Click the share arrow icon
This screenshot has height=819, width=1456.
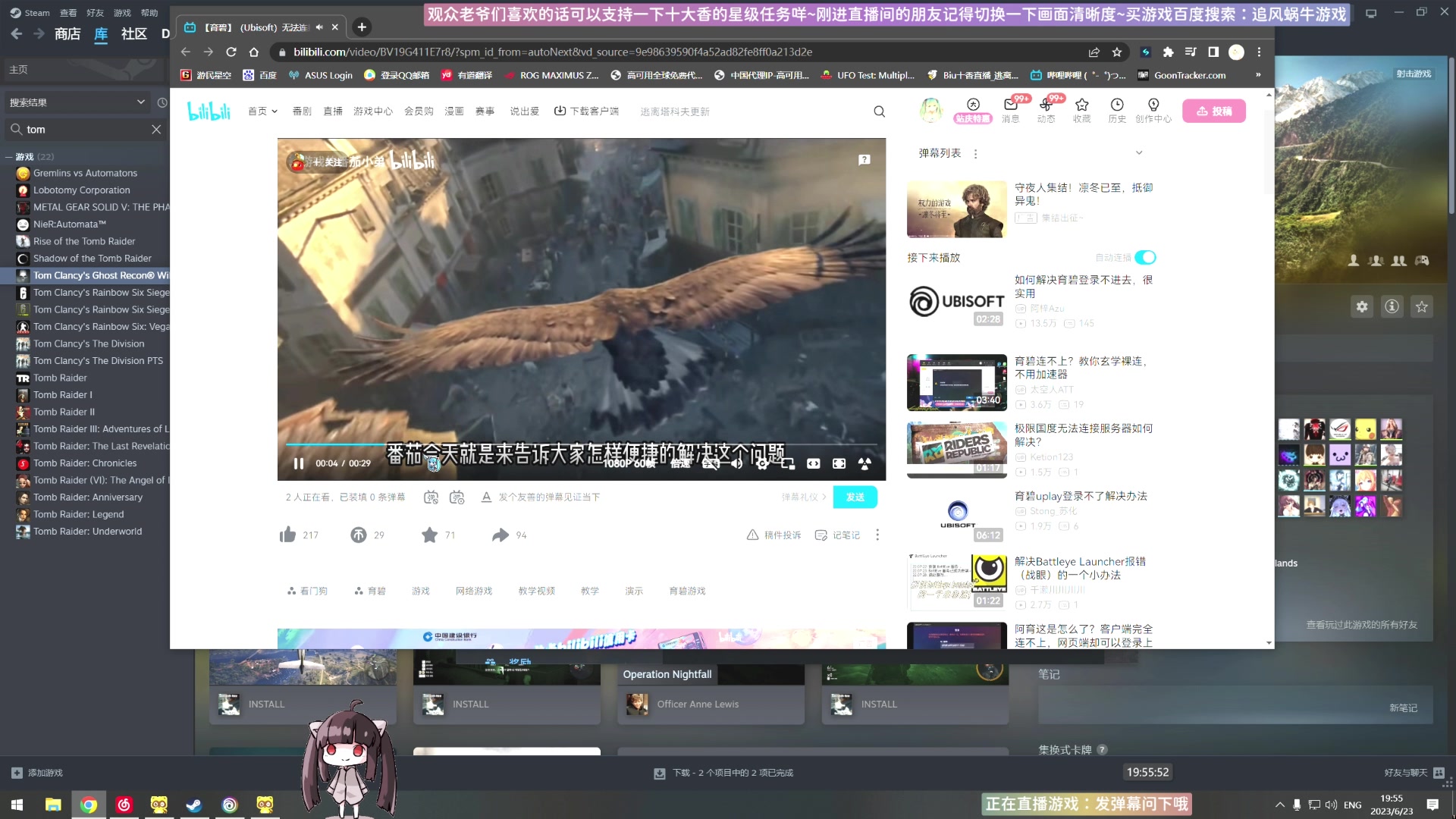click(x=500, y=535)
